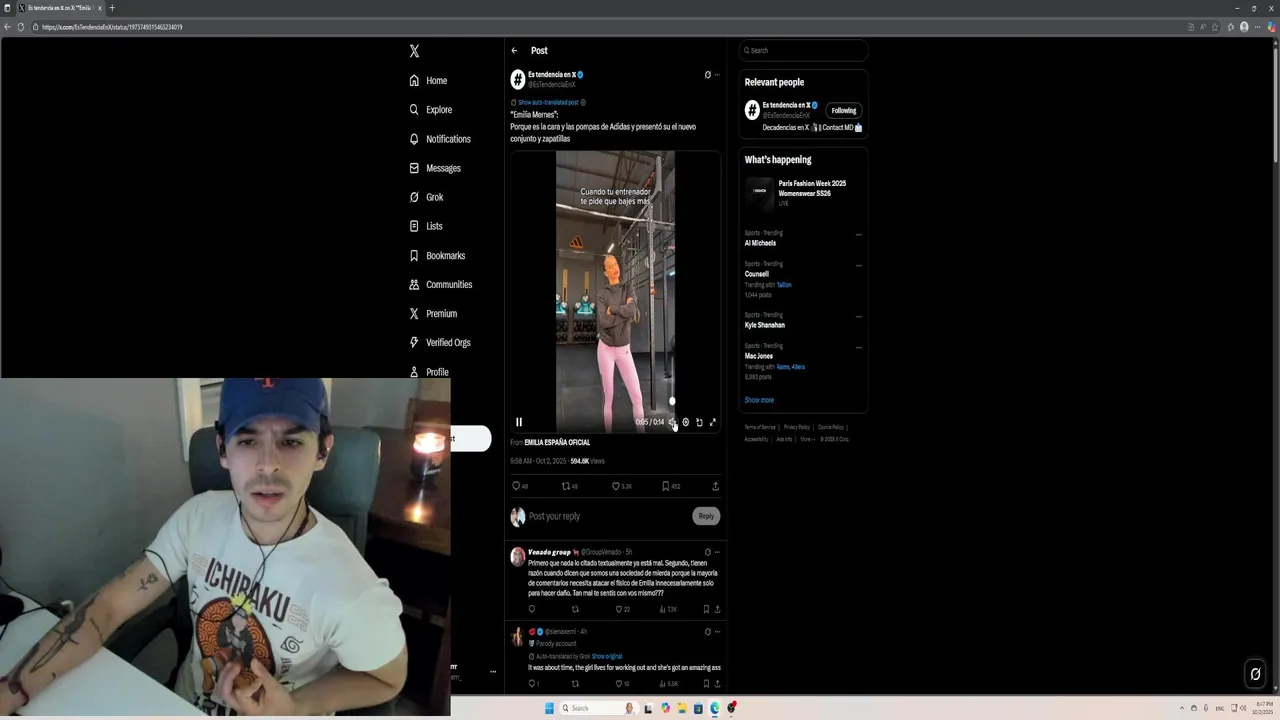
Task: Open the X logo home link
Action: [414, 51]
